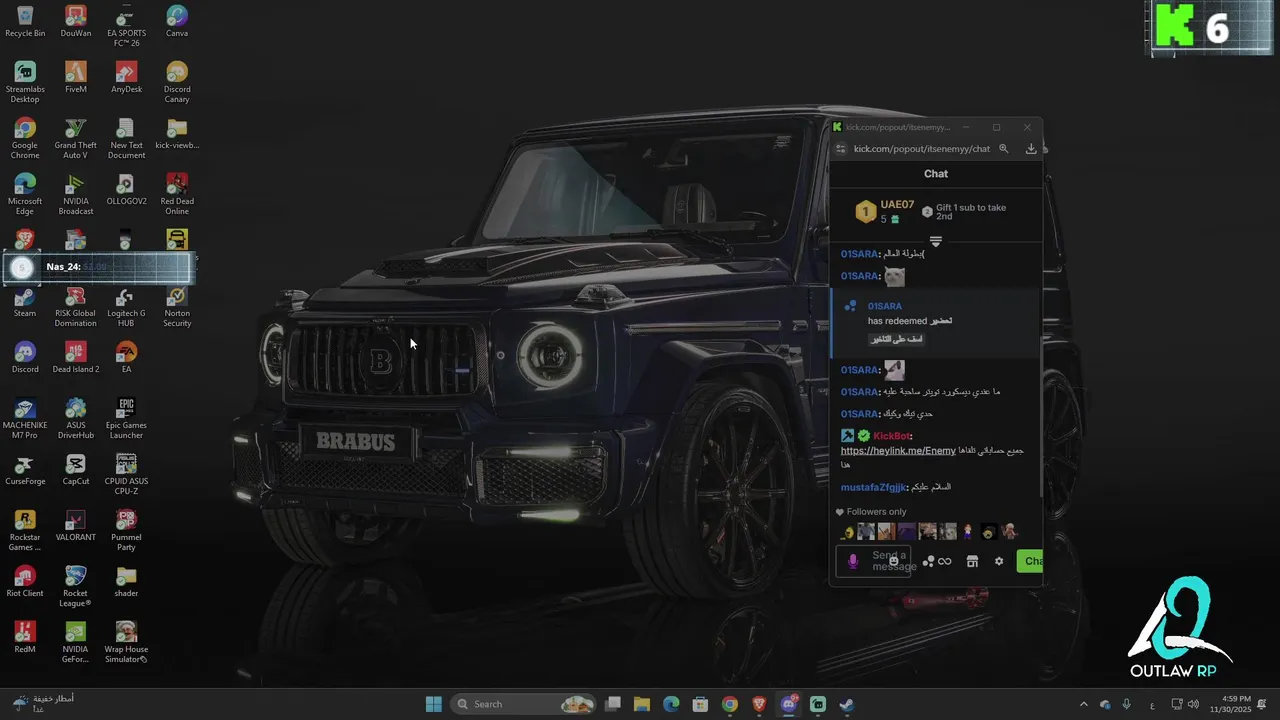This screenshot has height=720, width=1280.
Task: Open File Explorer from the taskbar
Action: 642,704
